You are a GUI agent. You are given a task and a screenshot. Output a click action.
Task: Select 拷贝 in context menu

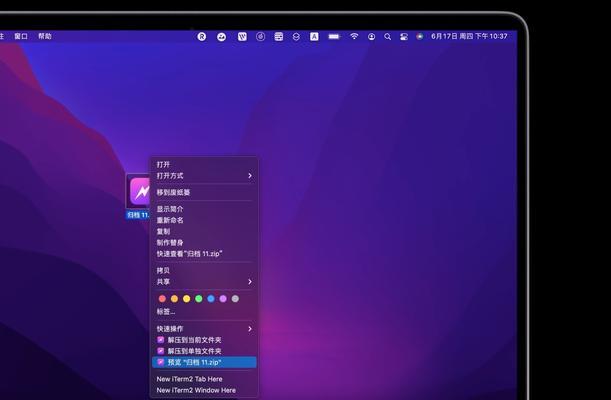pyautogui.click(x=204, y=270)
